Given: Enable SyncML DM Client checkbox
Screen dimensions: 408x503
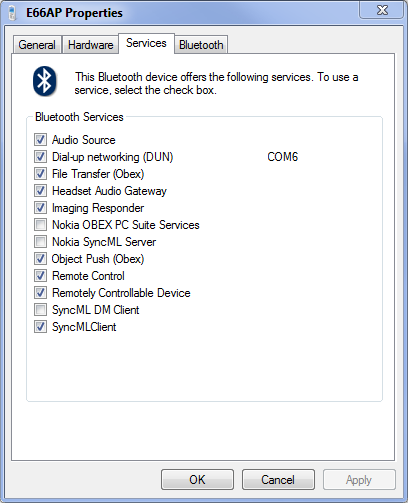Looking at the screenshot, I should (x=40, y=310).
